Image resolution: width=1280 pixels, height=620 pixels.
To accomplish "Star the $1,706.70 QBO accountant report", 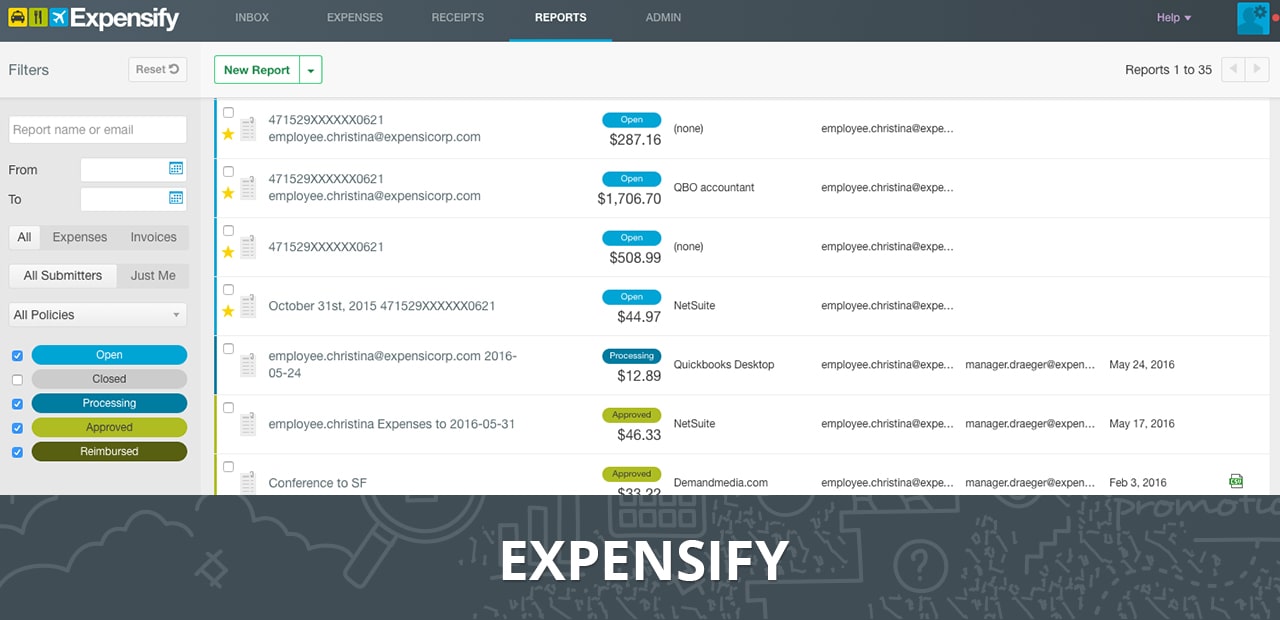I will tap(228, 193).
